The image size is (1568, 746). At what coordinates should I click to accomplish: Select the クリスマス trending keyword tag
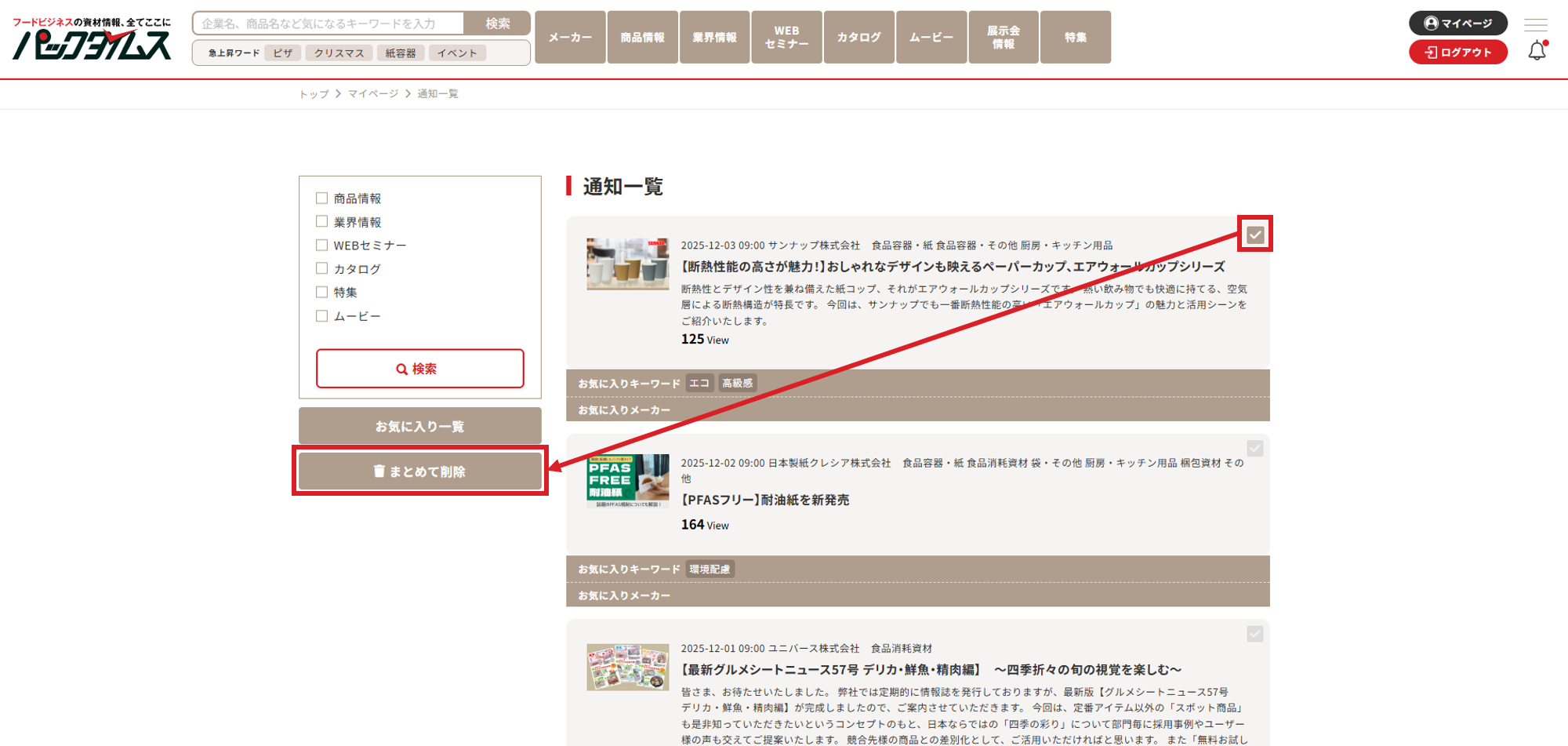click(x=339, y=53)
